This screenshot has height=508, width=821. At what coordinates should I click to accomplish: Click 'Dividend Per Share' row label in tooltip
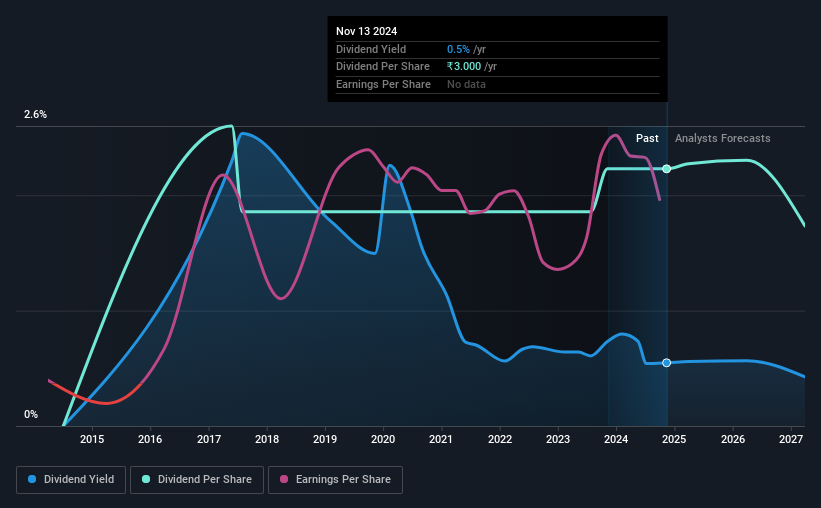pyautogui.click(x=383, y=67)
